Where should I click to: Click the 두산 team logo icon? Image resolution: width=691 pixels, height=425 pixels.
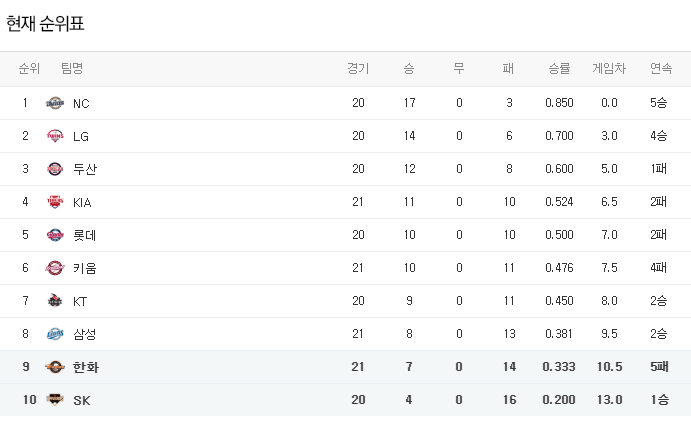click(54, 169)
